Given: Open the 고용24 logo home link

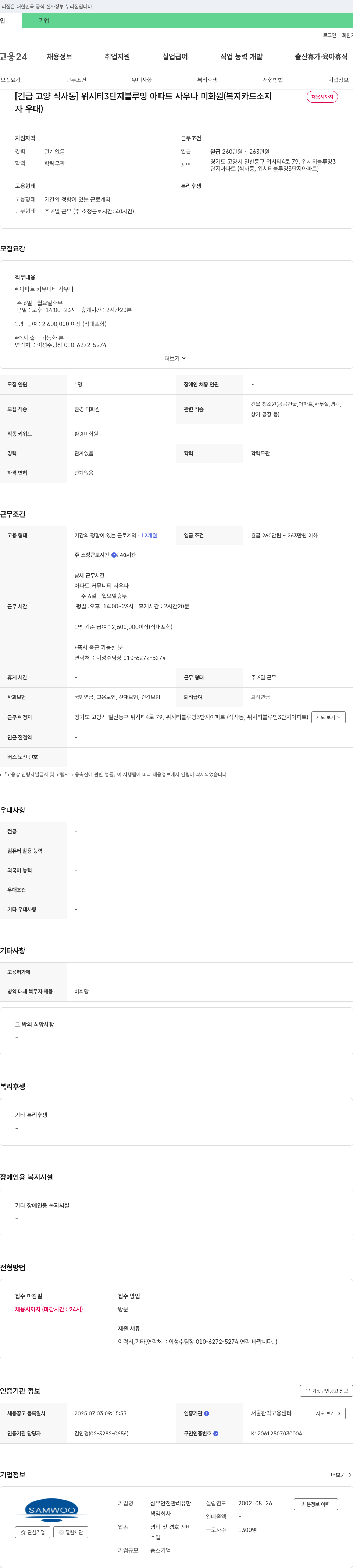Looking at the screenshot, I should tap(13, 57).
